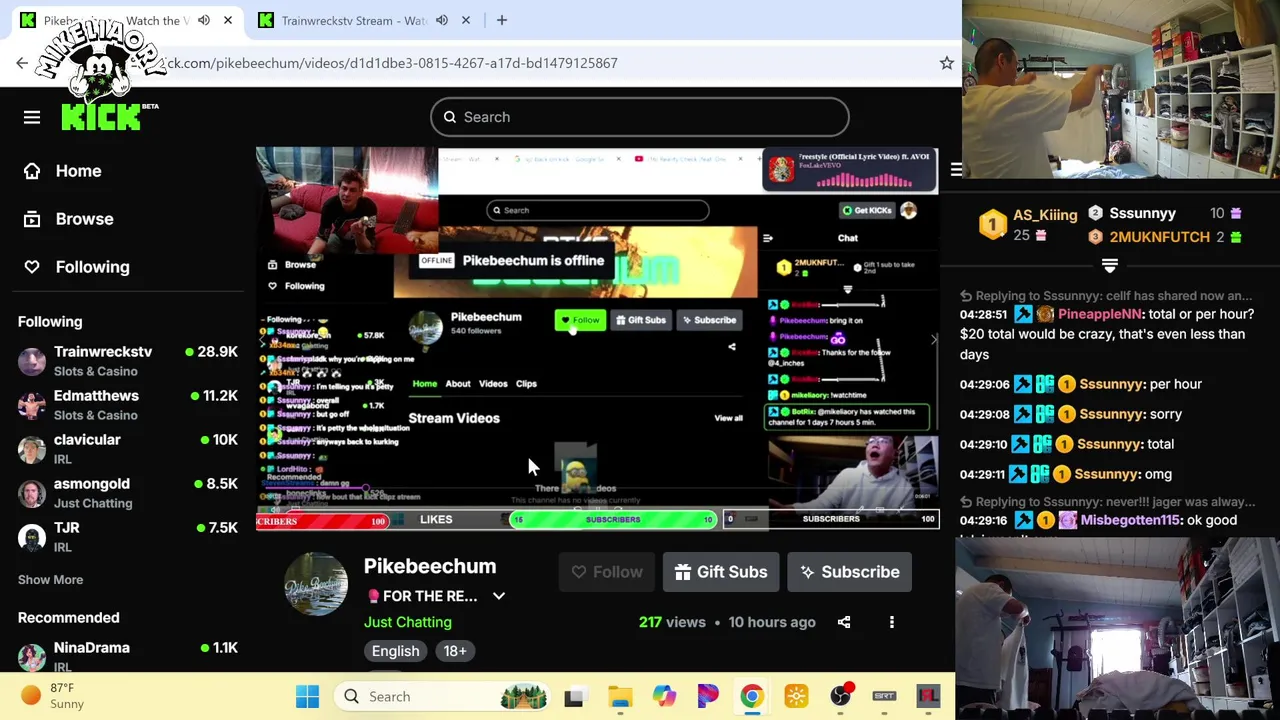Open a new browser tab
1280x720 pixels.
502,20
